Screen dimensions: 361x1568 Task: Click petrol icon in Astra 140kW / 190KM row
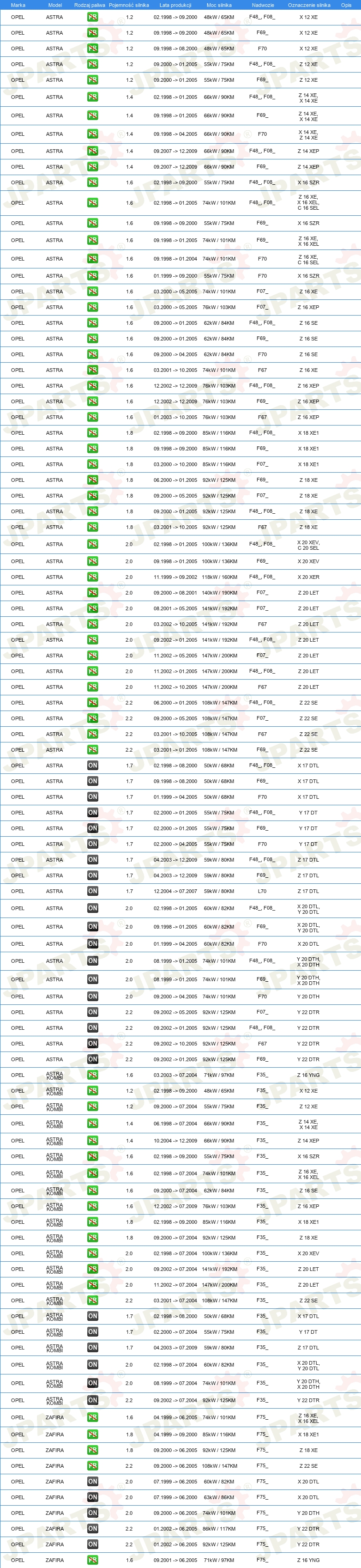[x=92, y=593]
